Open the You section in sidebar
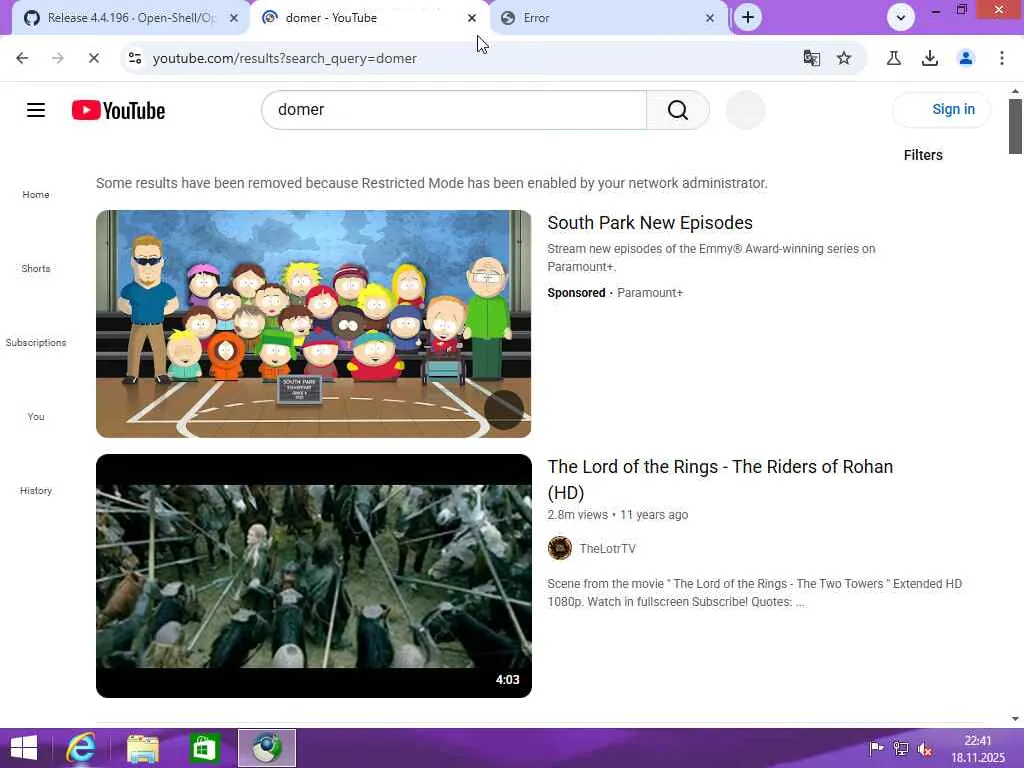This screenshot has width=1024, height=768. [x=36, y=417]
